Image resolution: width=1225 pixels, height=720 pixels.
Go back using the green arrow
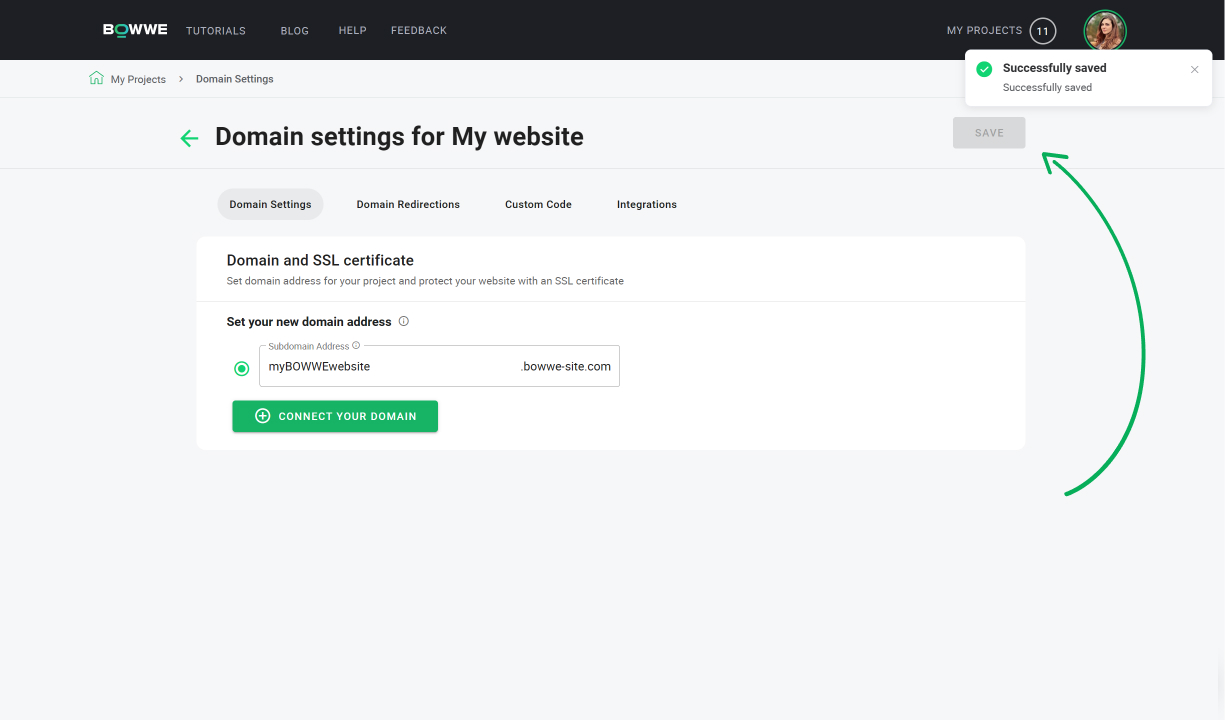click(x=189, y=138)
